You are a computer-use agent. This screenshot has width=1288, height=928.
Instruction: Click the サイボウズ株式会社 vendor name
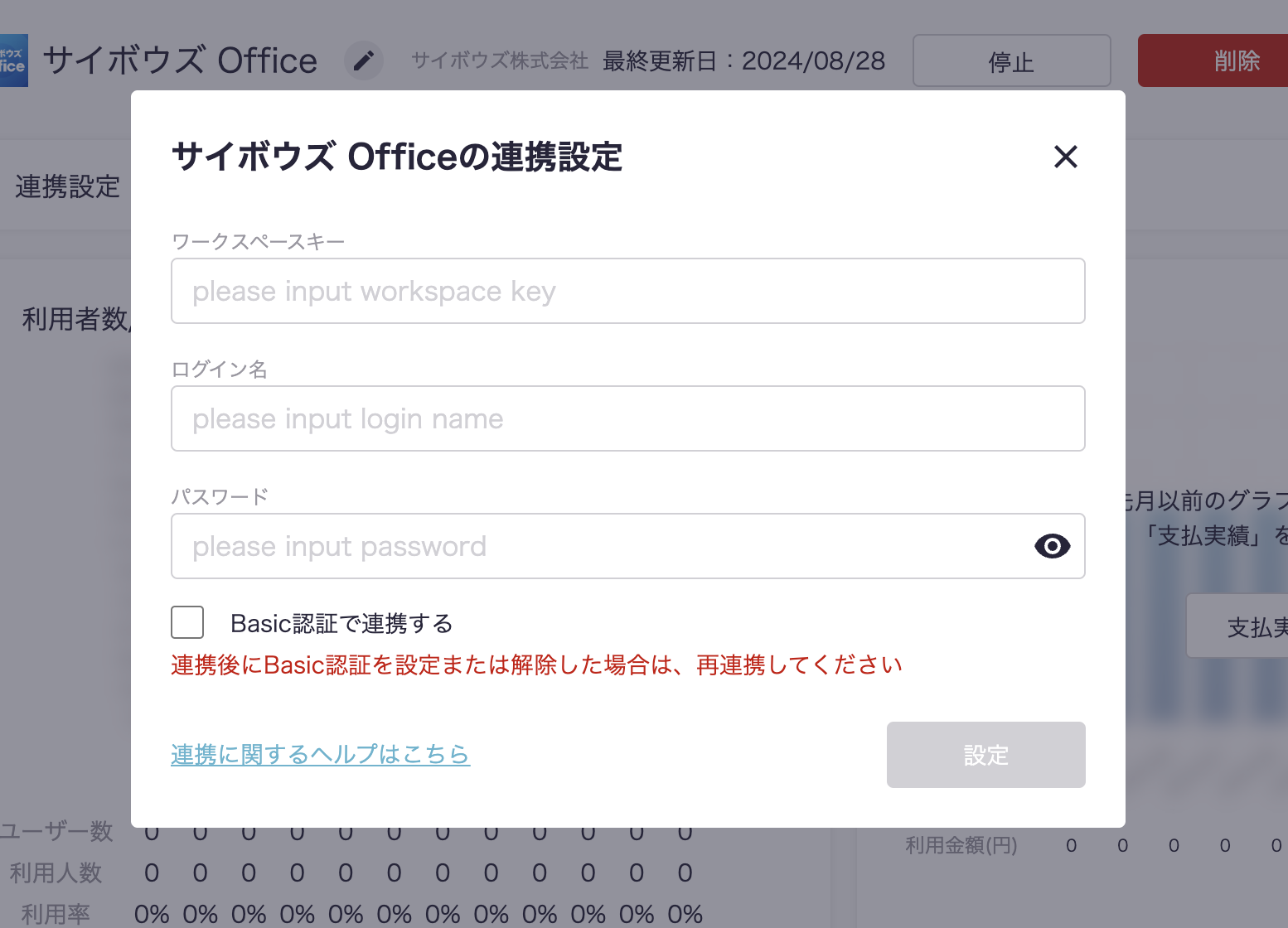pos(499,60)
